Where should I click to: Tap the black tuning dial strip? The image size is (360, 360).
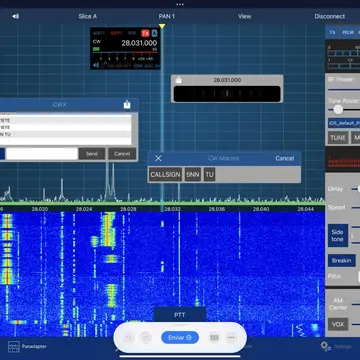[227, 94]
